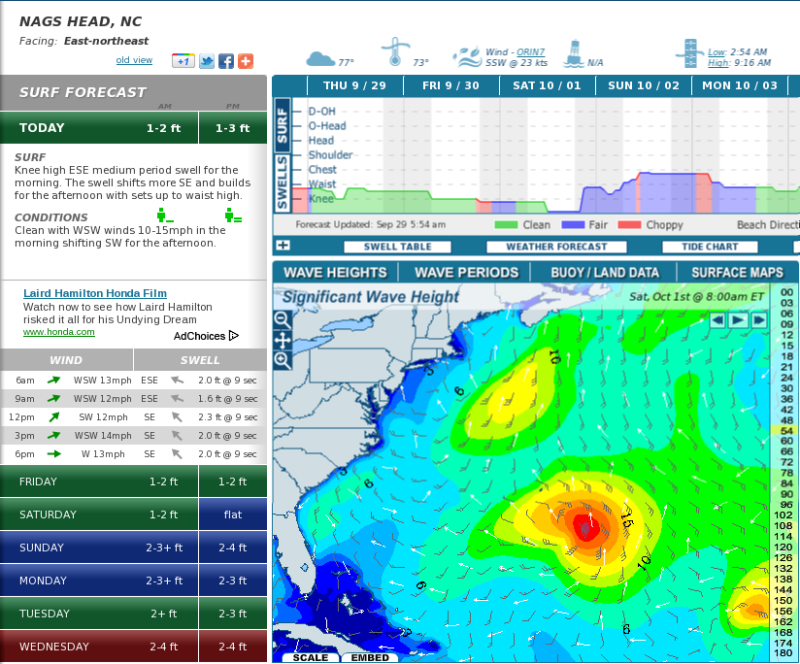Image resolution: width=800 pixels, height=664 pixels.
Task: Click the map pan arrows icon
Action: click(283, 340)
